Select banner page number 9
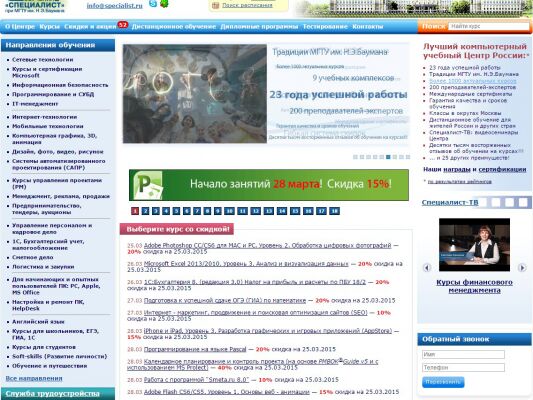Viewport: 533px width, 400px height. click(218, 211)
